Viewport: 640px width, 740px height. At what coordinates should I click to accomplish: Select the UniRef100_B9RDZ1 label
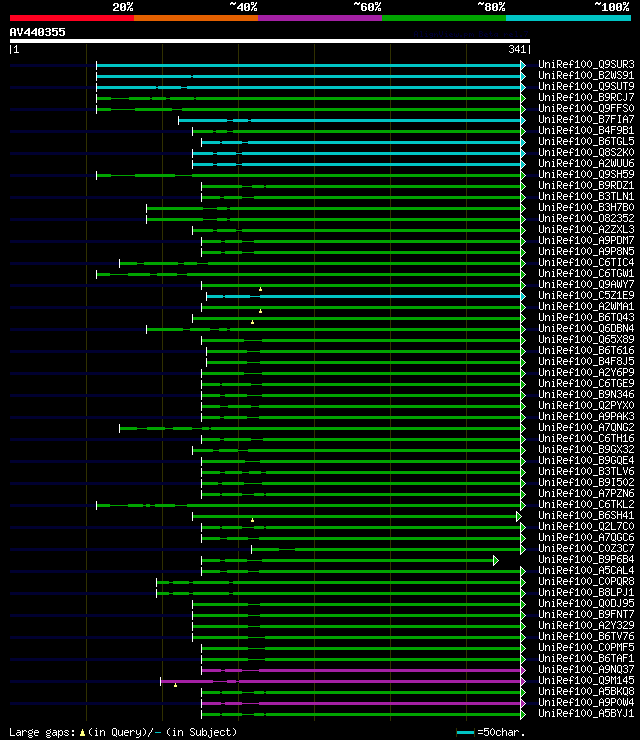[586, 185]
